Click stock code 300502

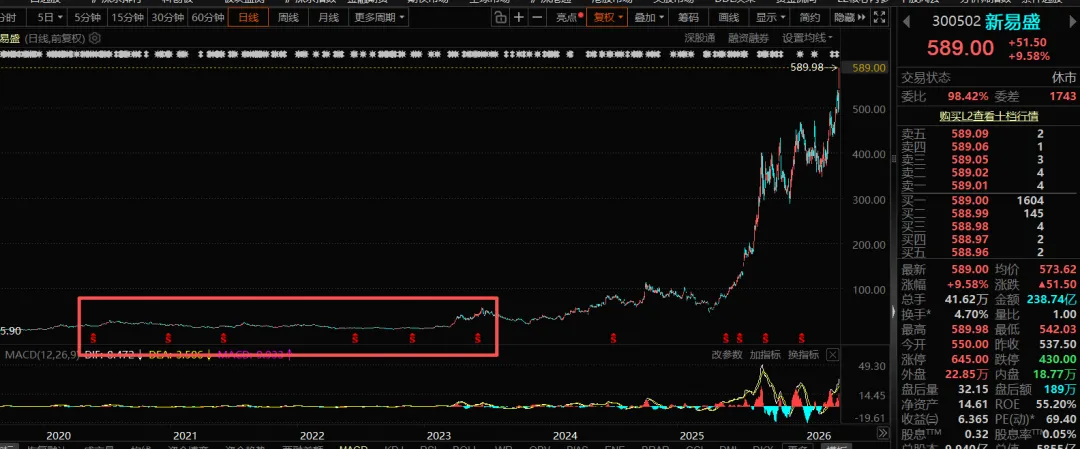point(956,21)
